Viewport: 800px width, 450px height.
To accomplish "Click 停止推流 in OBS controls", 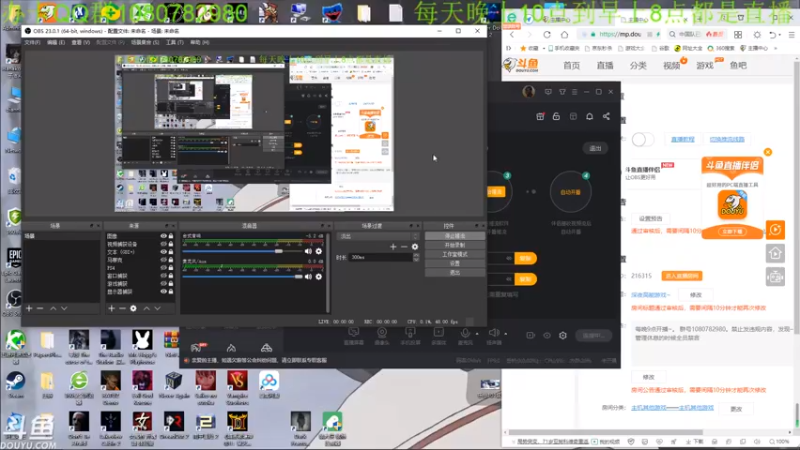I will [x=455, y=236].
